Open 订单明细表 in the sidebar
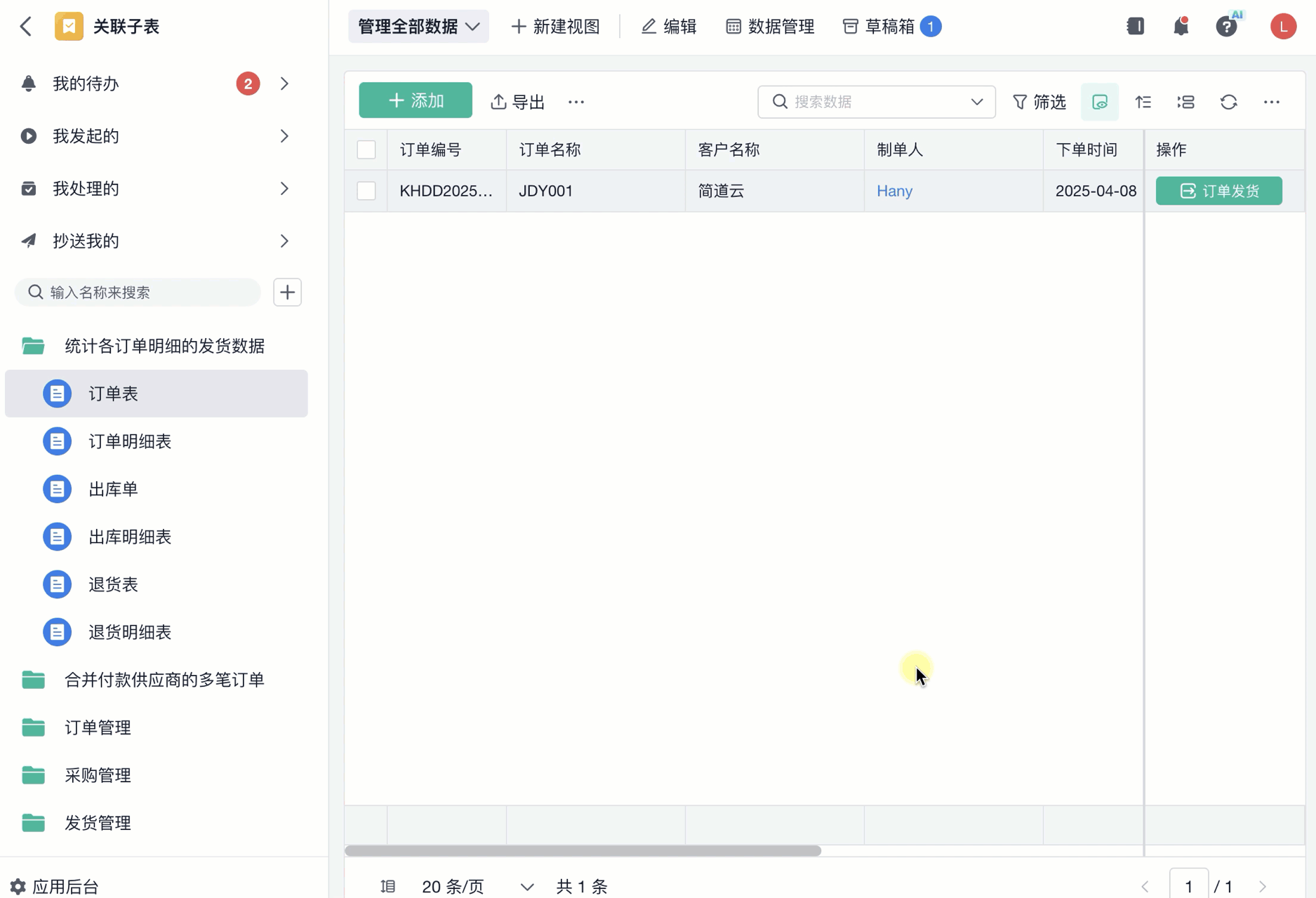The width and height of the screenshot is (1316, 898). tap(130, 441)
